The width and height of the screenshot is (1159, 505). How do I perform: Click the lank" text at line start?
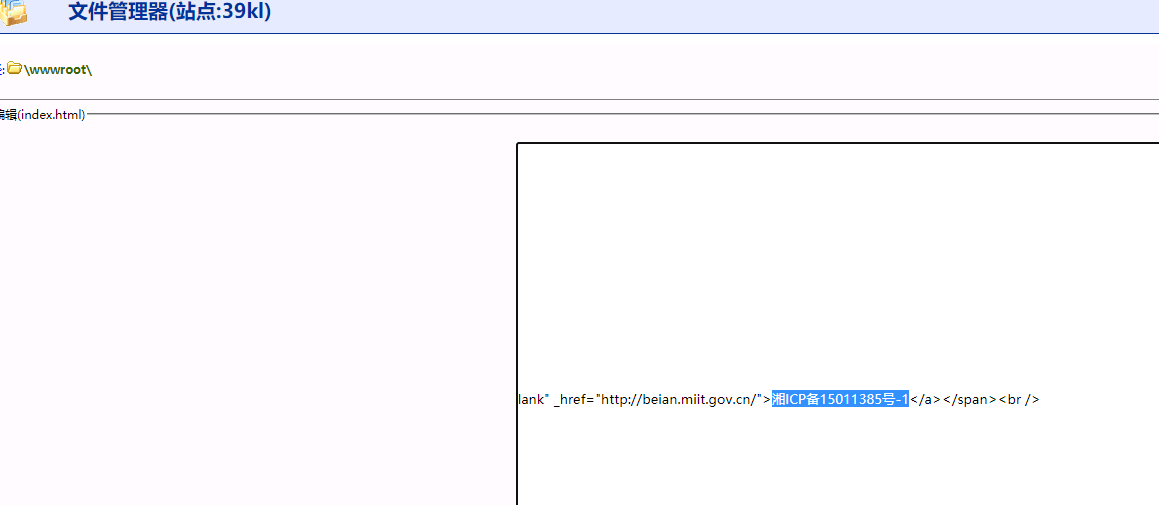pyautogui.click(x=532, y=400)
